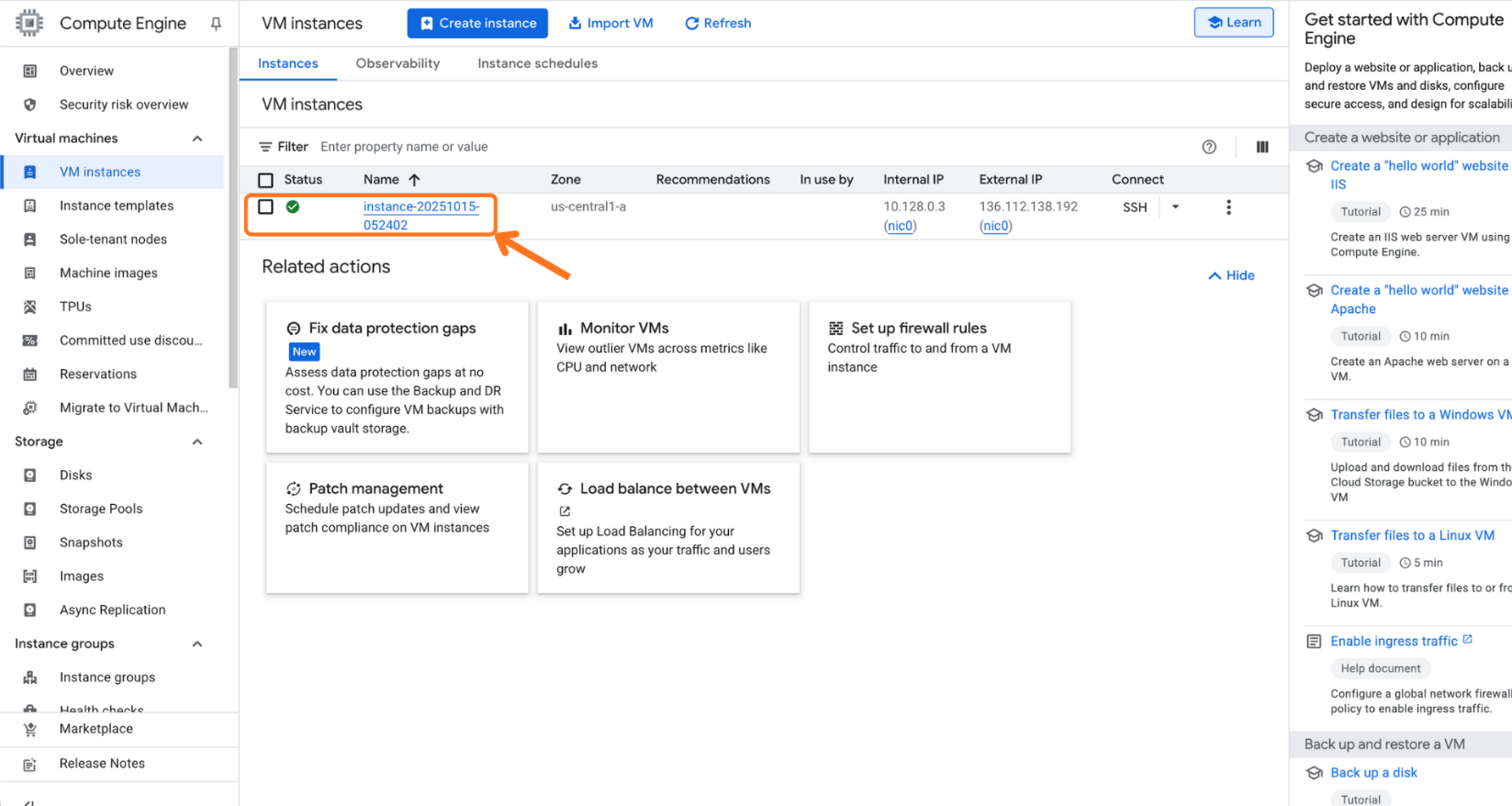
Task: Sort by the Name column header
Action: 391,180
